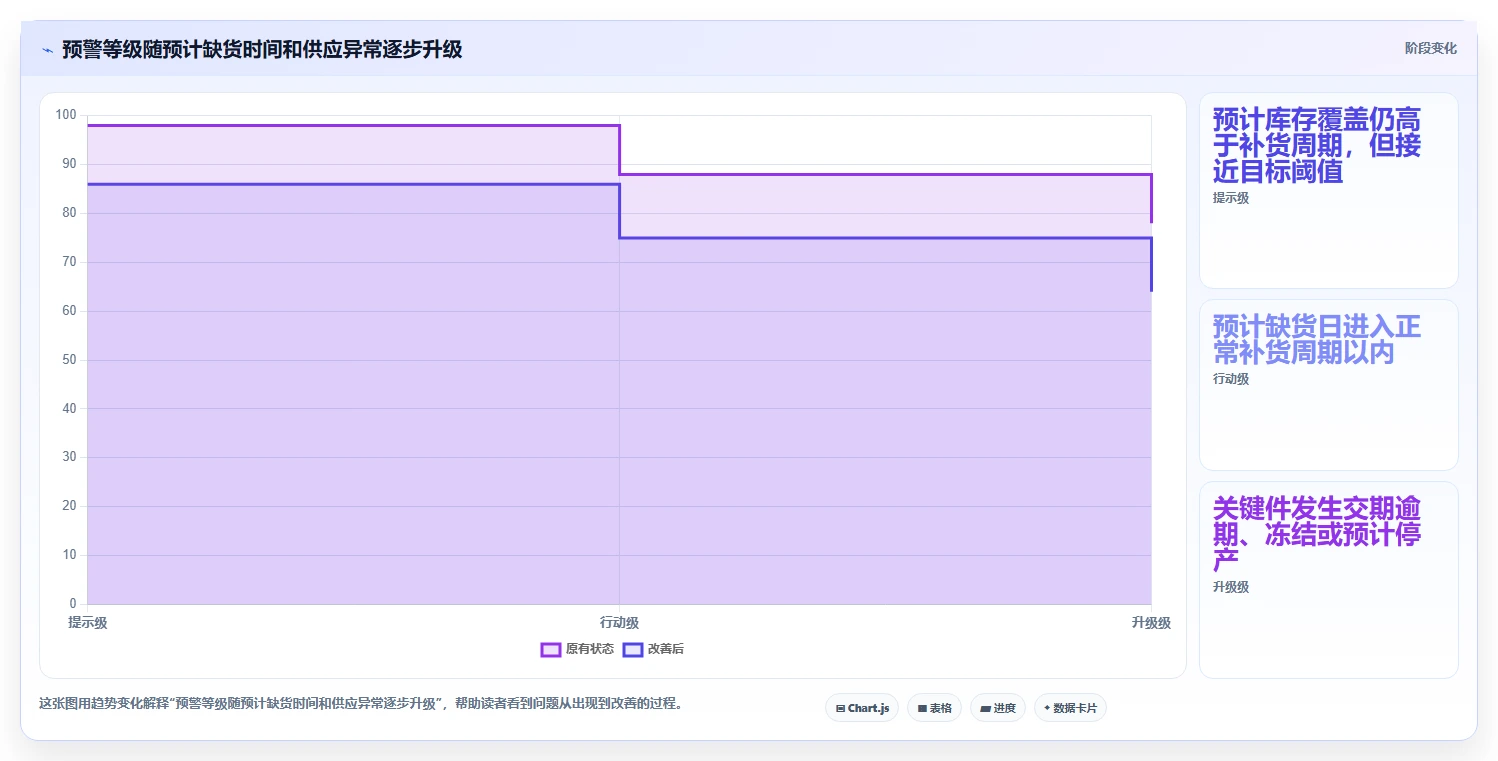Select the 升级级 x-axis label
The image size is (1498, 761).
pos(1151,623)
